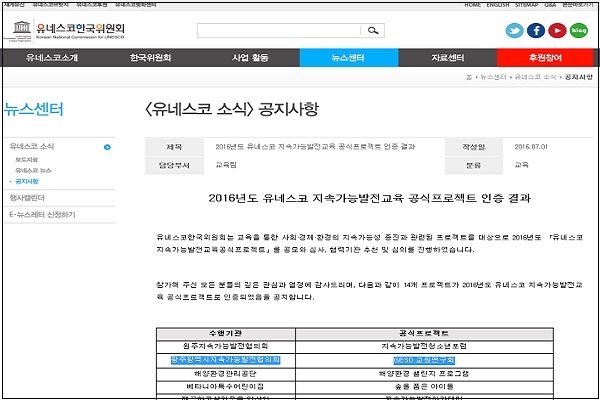Viewport: 600px width, 400px height.
Task: Click 유네스코 소식 in the breadcrumb
Action: point(535,77)
